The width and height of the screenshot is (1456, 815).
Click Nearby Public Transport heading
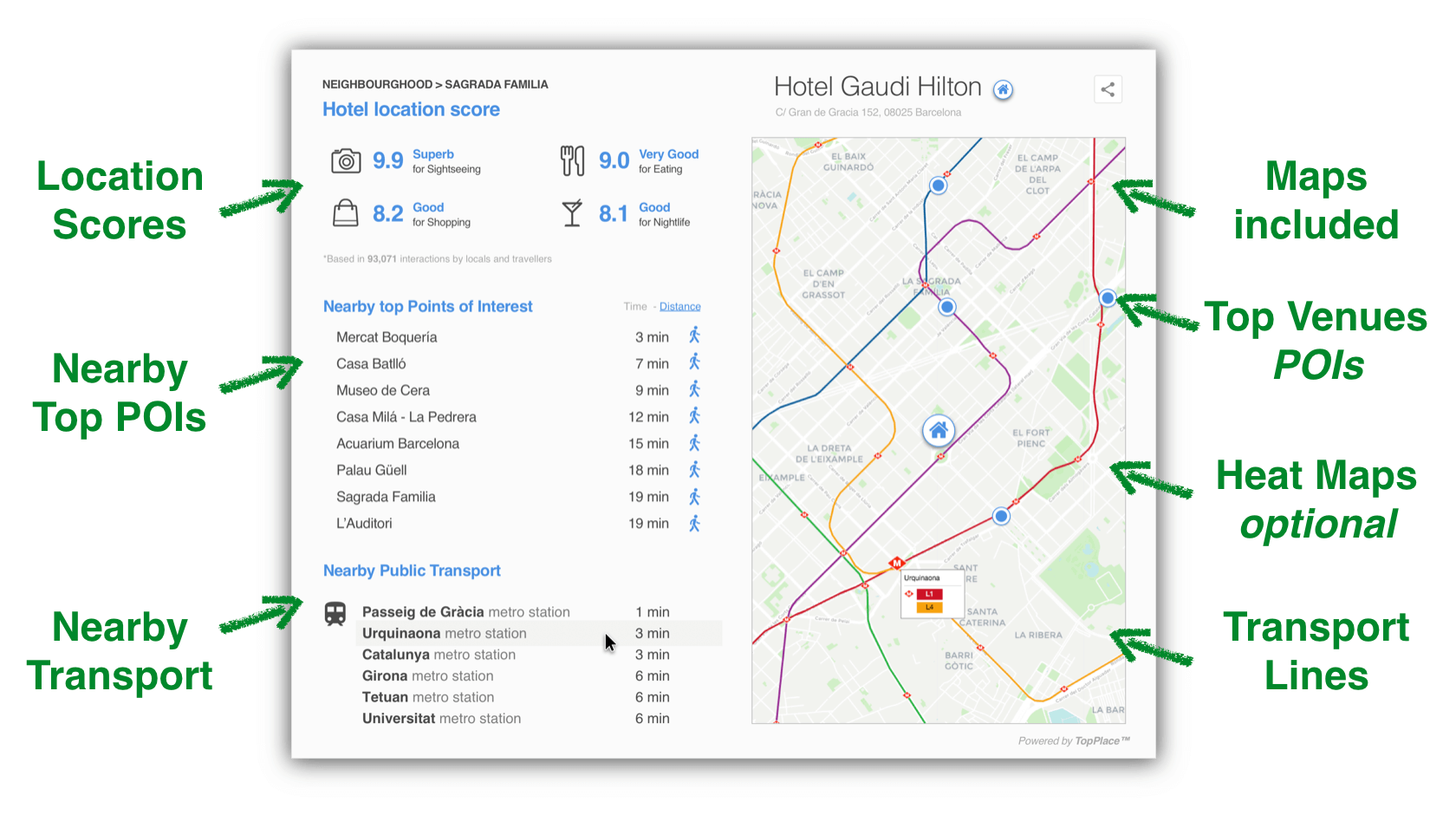pos(412,570)
